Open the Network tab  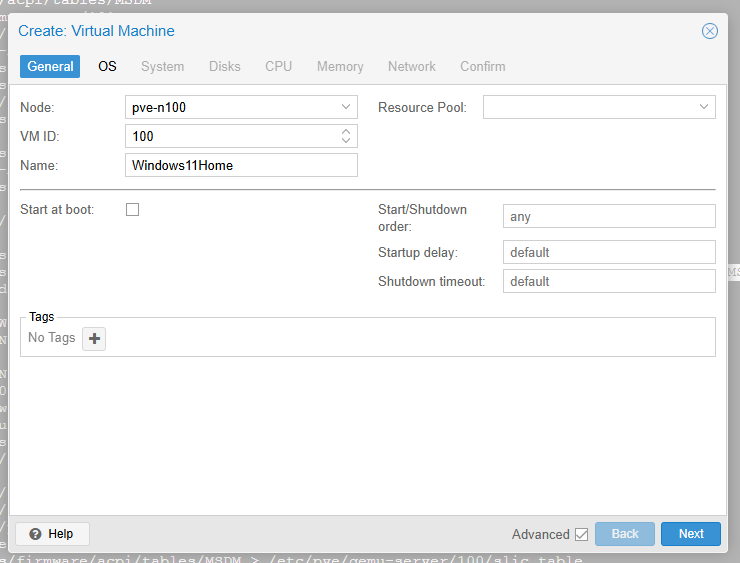click(x=411, y=66)
